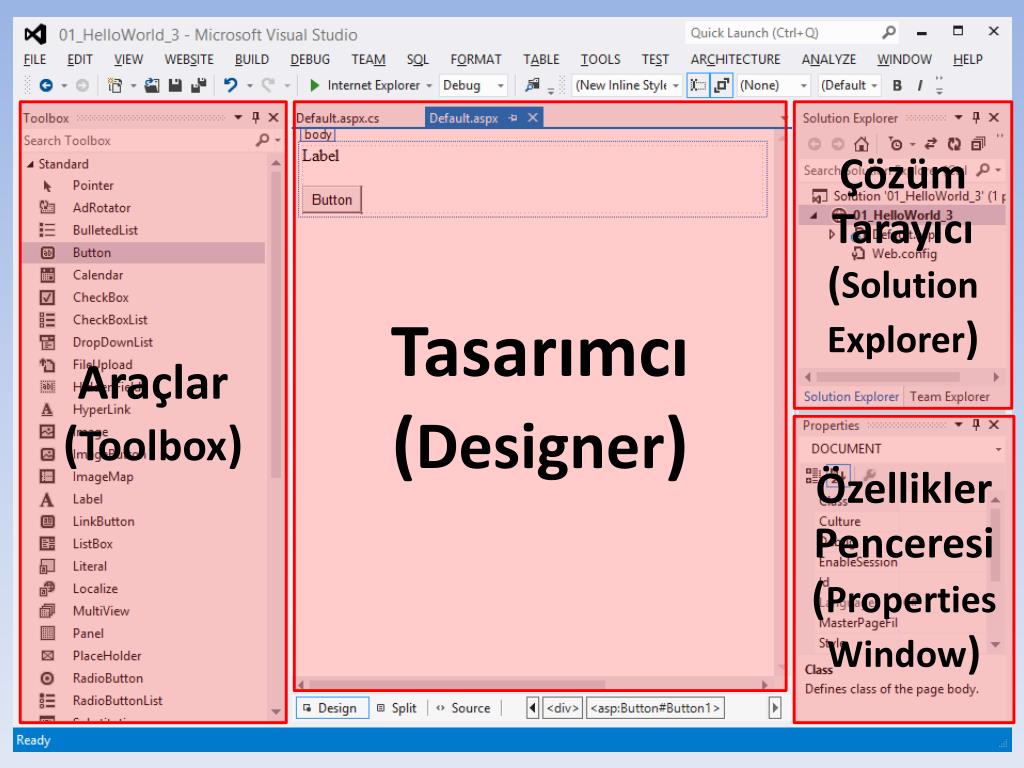1024x768 pixels.
Task: Open the DEBUG menu
Action: tap(310, 59)
